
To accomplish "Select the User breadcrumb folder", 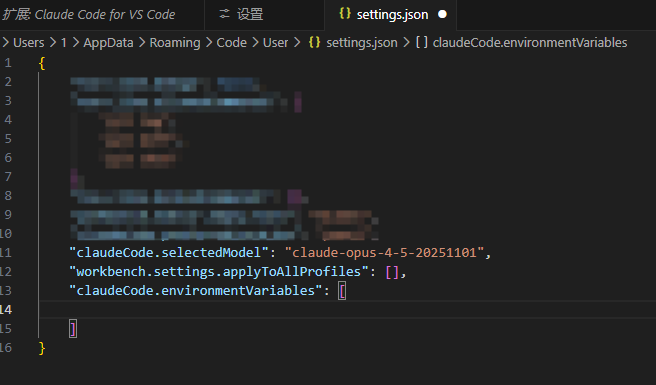I will tap(275, 43).
